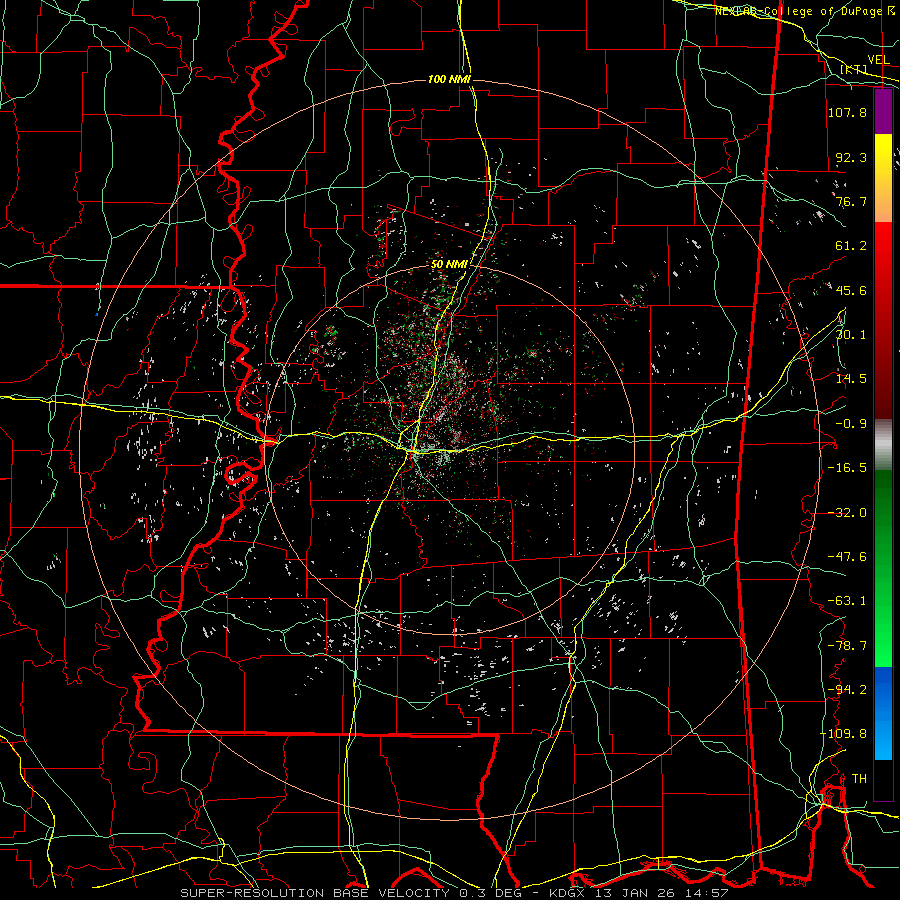The height and width of the screenshot is (900, 900).
Task: Click the Super-Resolution Base Velocity caption
Action: point(454,893)
